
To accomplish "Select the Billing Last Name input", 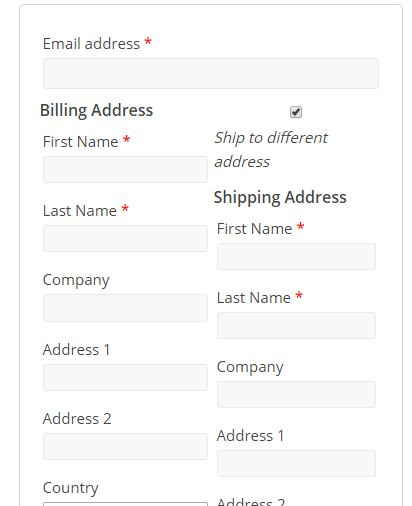I will tap(125, 238).
